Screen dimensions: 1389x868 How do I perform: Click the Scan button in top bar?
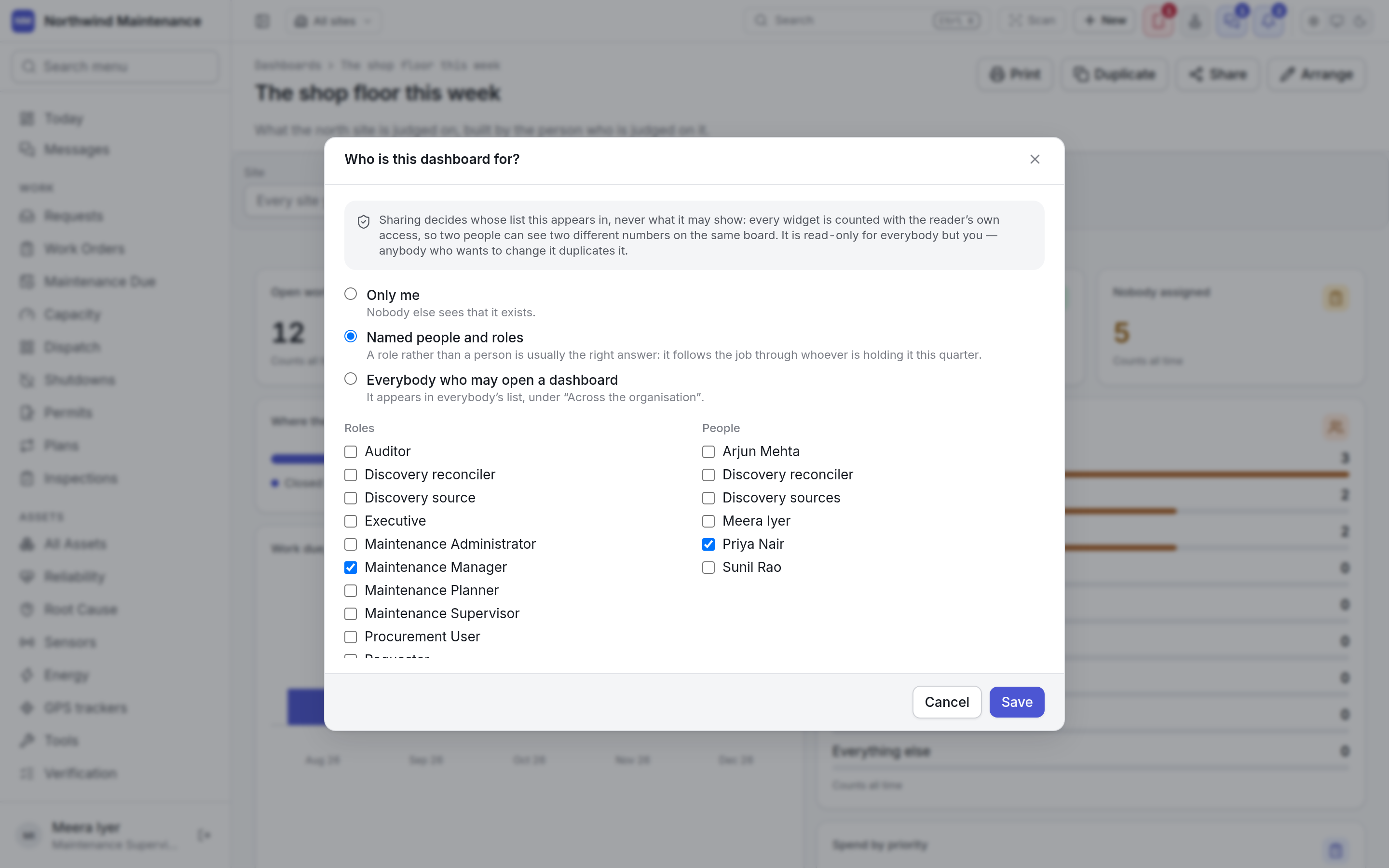click(x=1032, y=21)
